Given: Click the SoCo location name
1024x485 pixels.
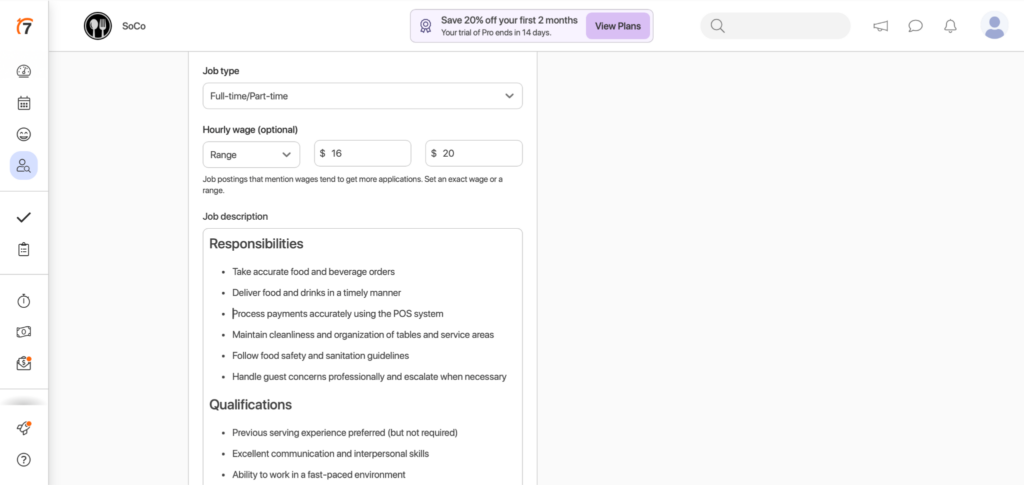Looking at the screenshot, I should click(x=134, y=27).
